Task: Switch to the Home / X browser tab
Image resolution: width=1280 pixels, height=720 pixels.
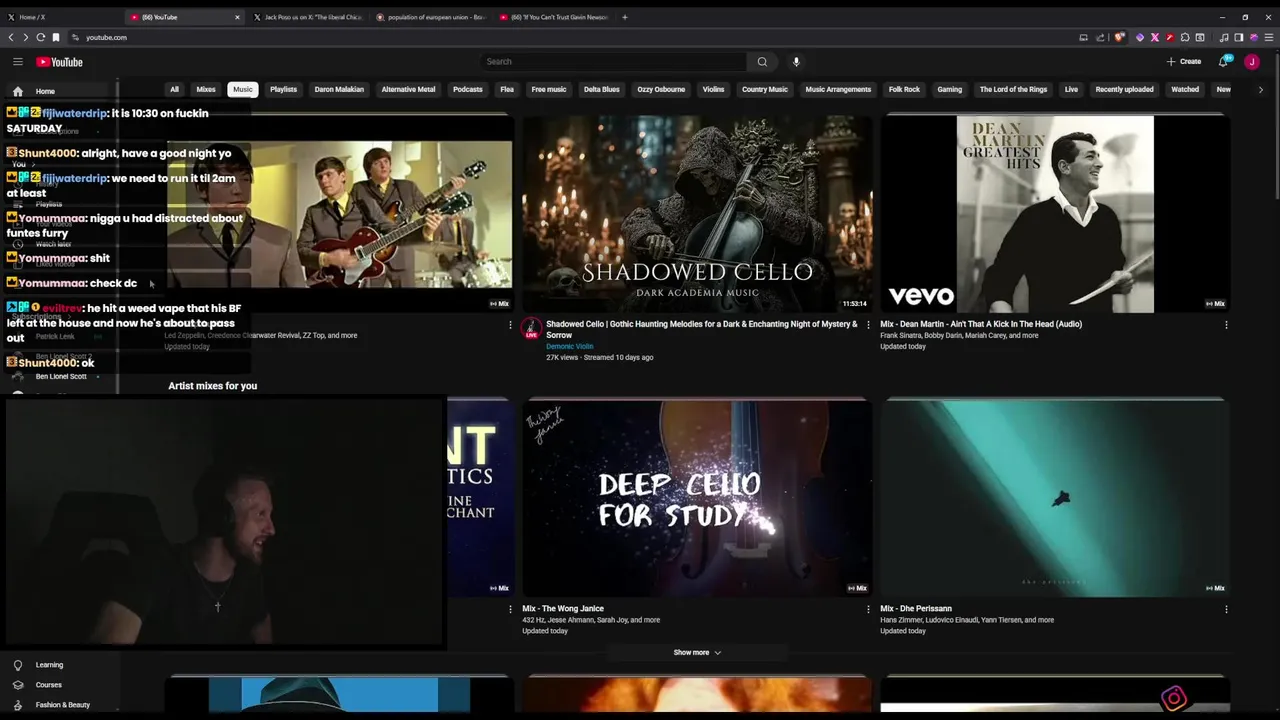Action: [60, 17]
